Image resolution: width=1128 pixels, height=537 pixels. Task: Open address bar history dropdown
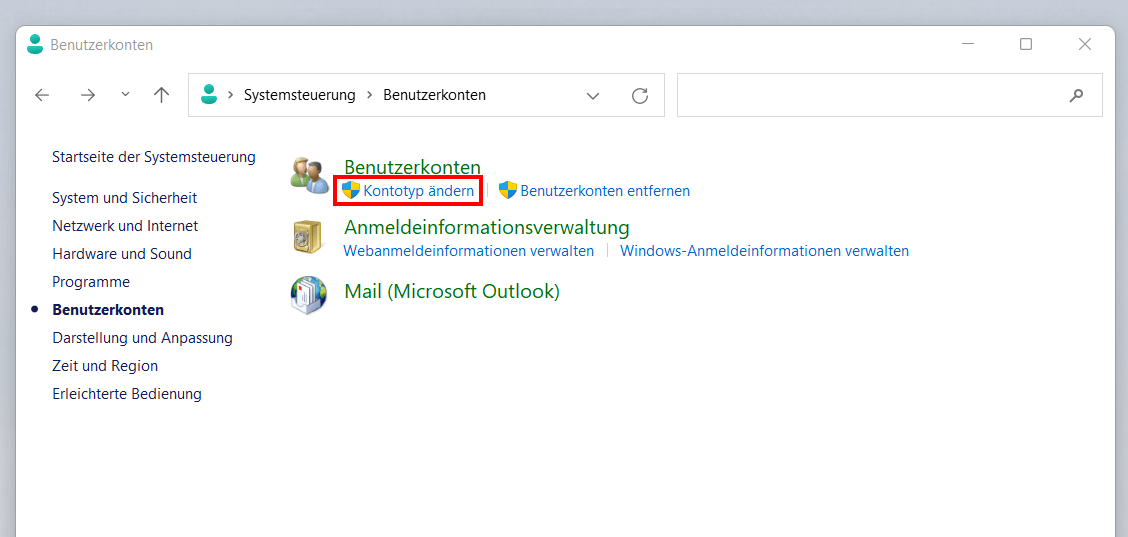pos(593,95)
